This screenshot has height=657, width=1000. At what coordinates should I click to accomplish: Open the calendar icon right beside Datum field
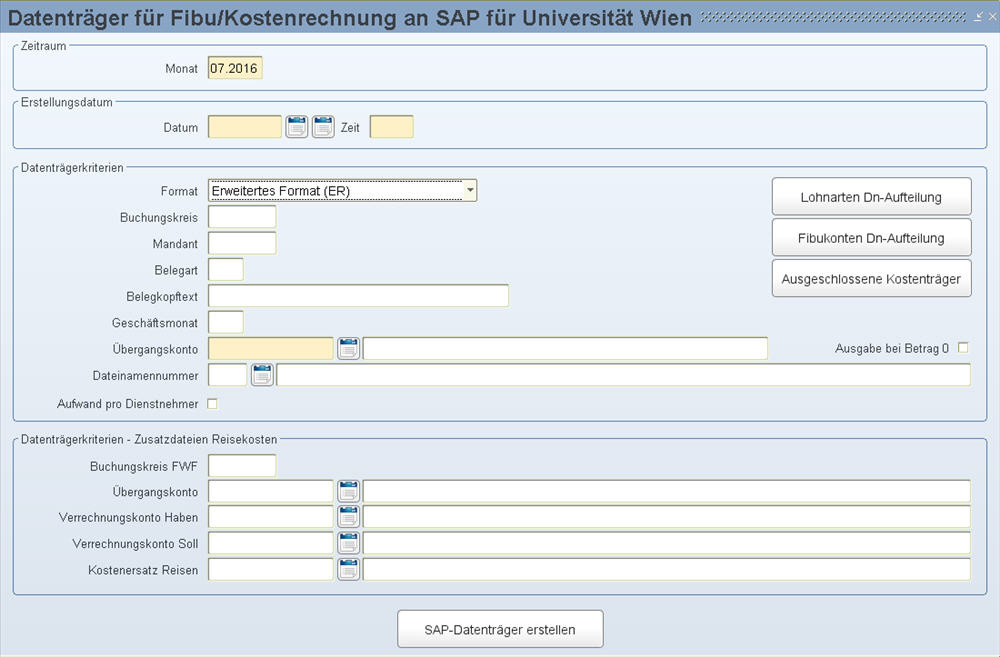[297, 126]
